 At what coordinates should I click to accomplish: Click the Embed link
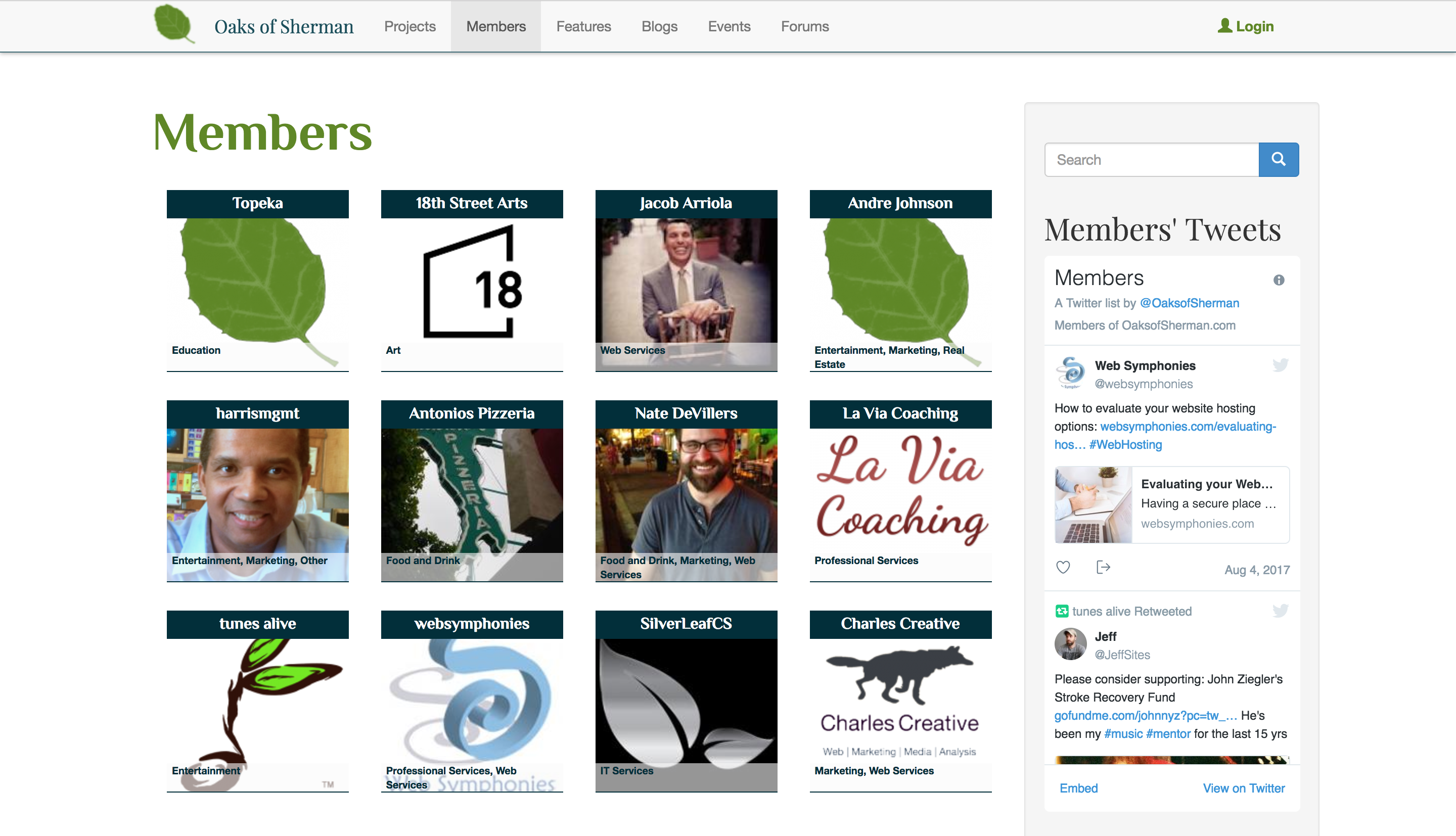pyautogui.click(x=1078, y=788)
